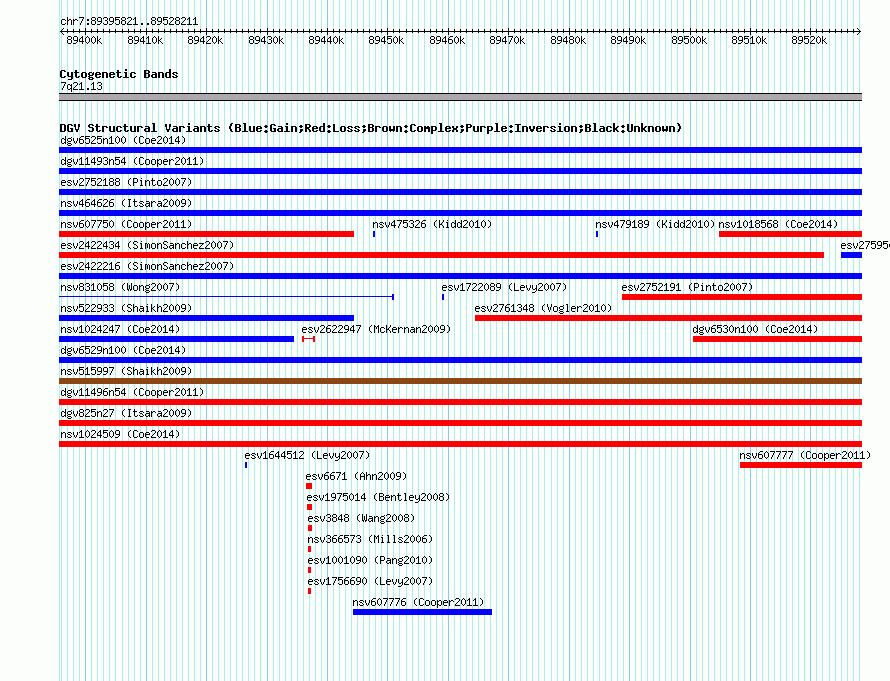Click the esv2422434 (SimonSanchez2007) label
This screenshot has height=681, width=890.
click(x=147, y=245)
